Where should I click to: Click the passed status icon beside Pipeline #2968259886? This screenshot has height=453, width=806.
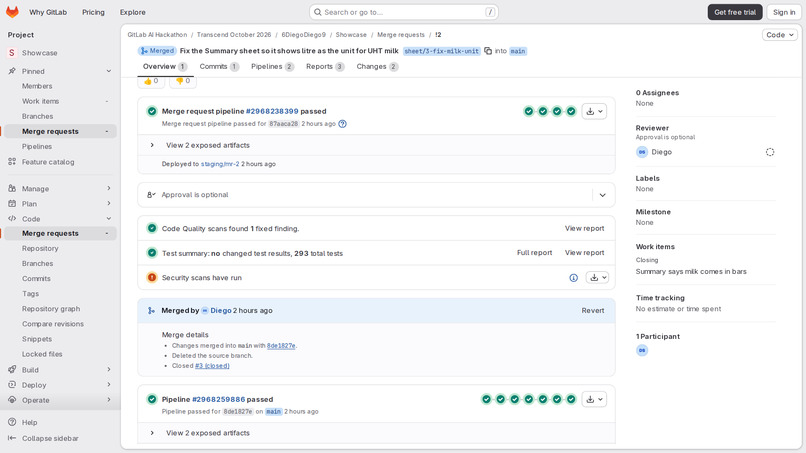pos(152,399)
